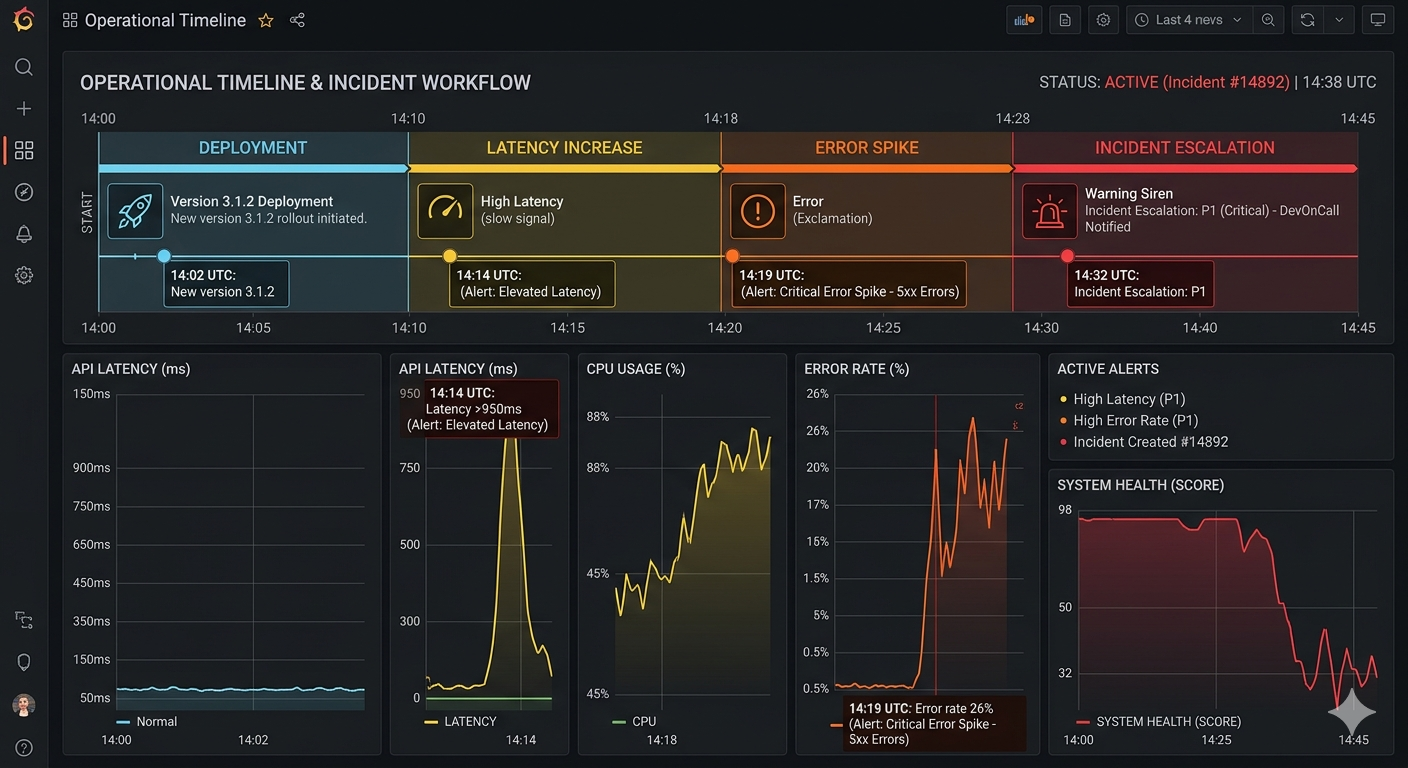This screenshot has height=768, width=1408.
Task: Open the time range picker dropdown
Action: click(1189, 20)
